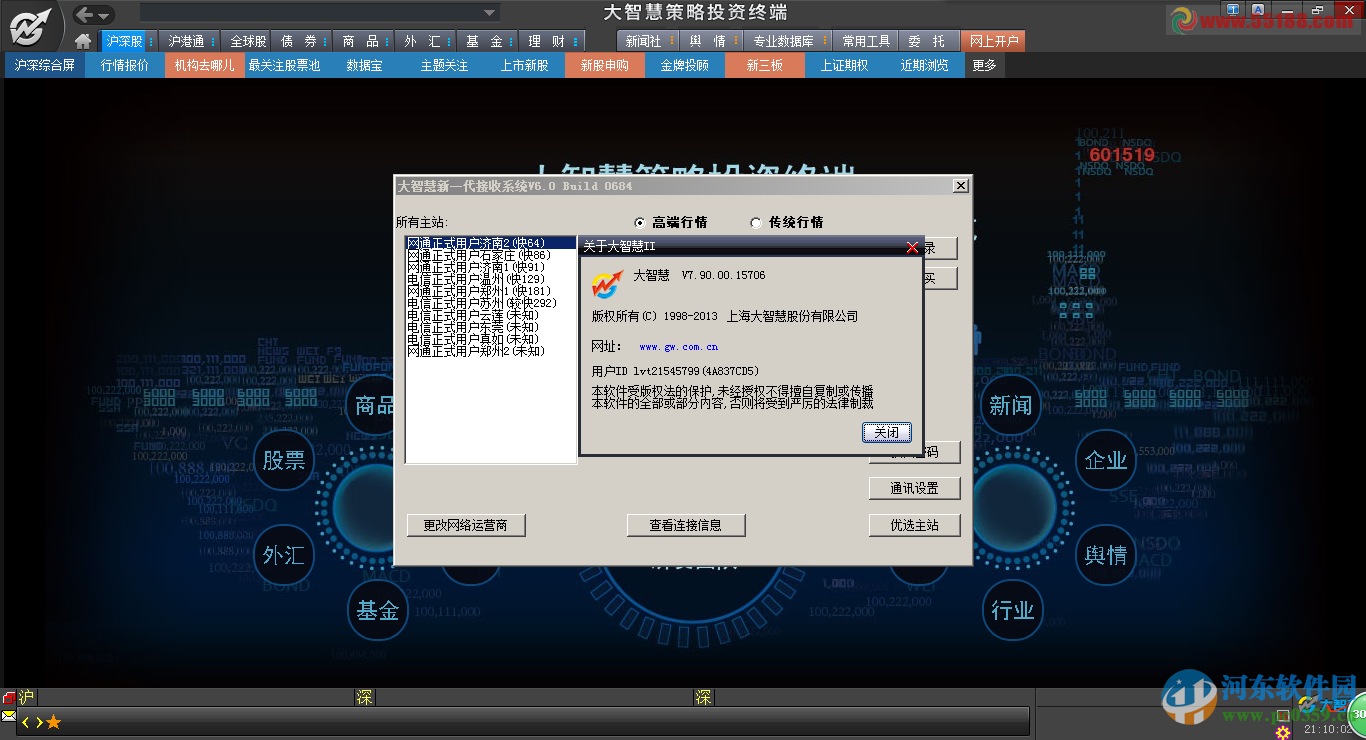The image size is (1366, 740).
Task: Select server 电信正式用户真如(未知)
Action: coord(491,339)
